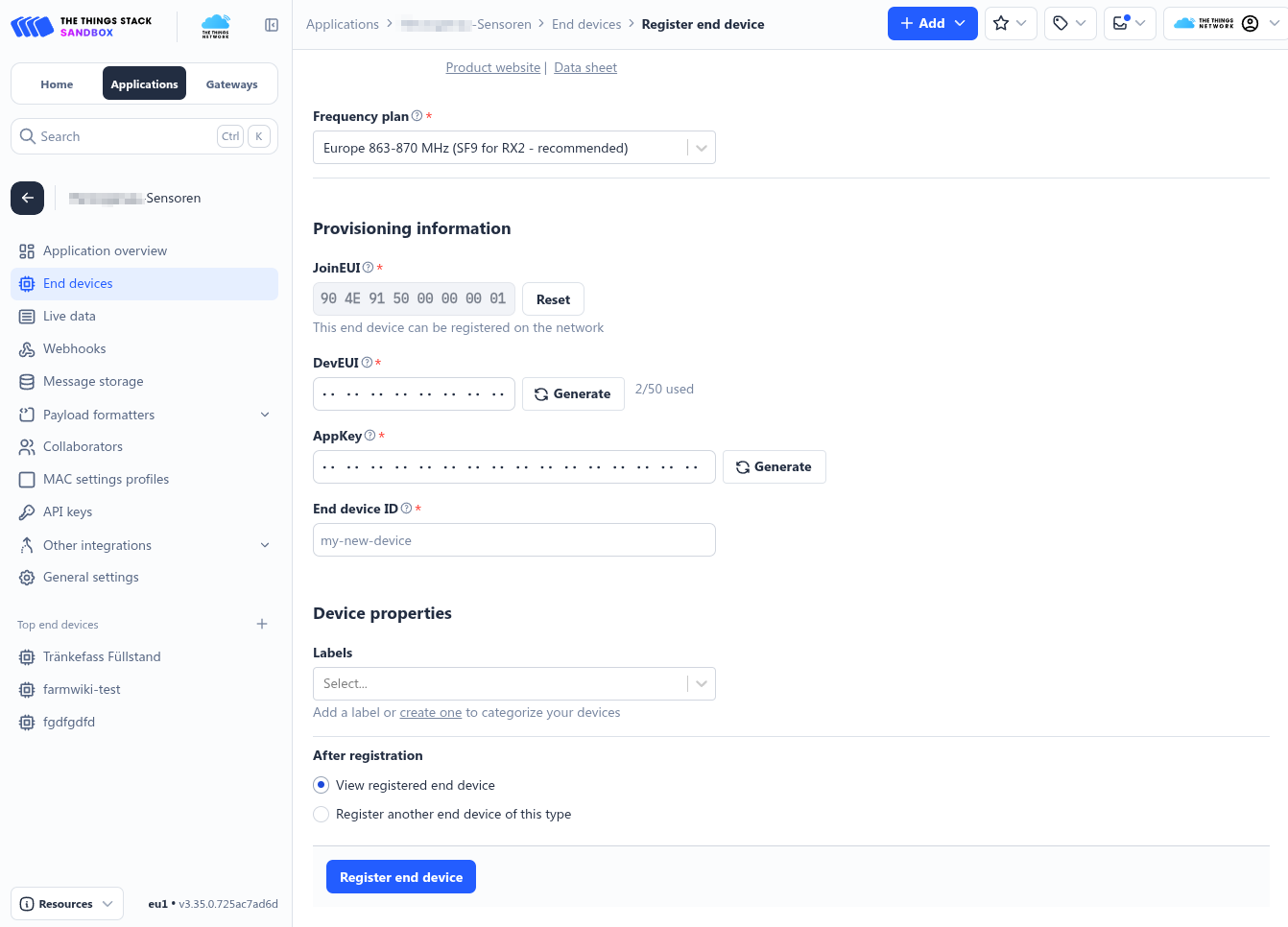1288x927 pixels.
Task: Open the Data sheet link
Action: (584, 67)
